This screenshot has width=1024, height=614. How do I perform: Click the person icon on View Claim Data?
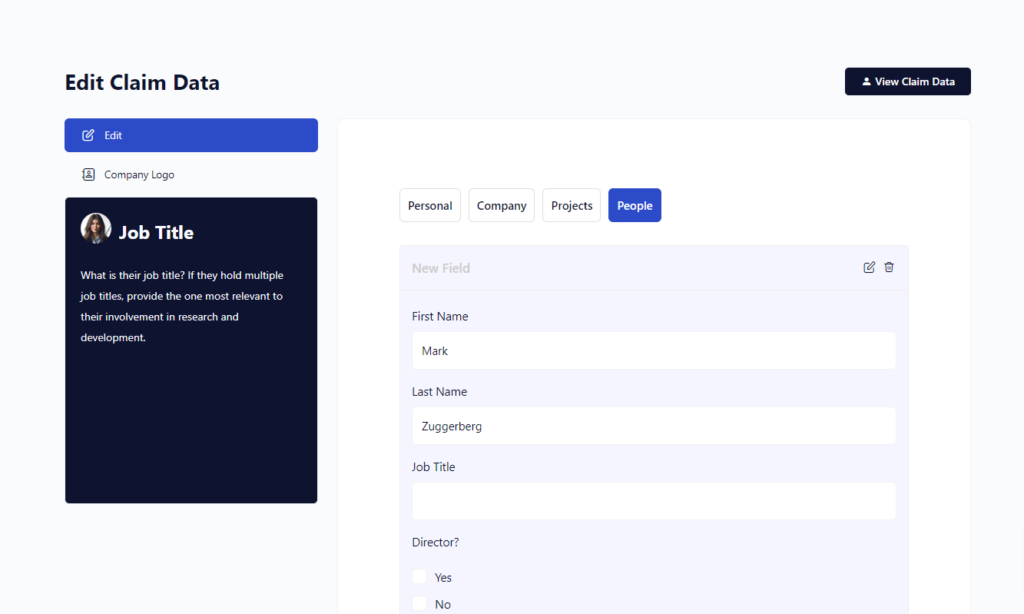click(x=866, y=82)
